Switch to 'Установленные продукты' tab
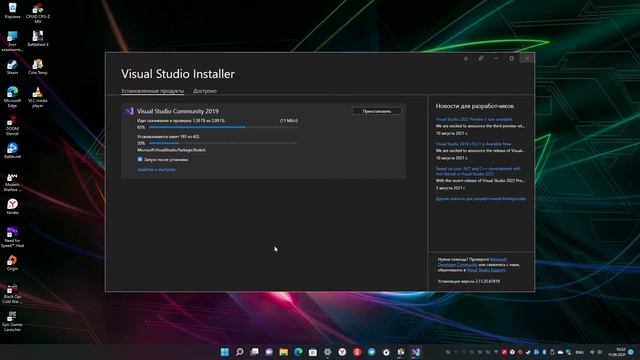 coord(152,91)
